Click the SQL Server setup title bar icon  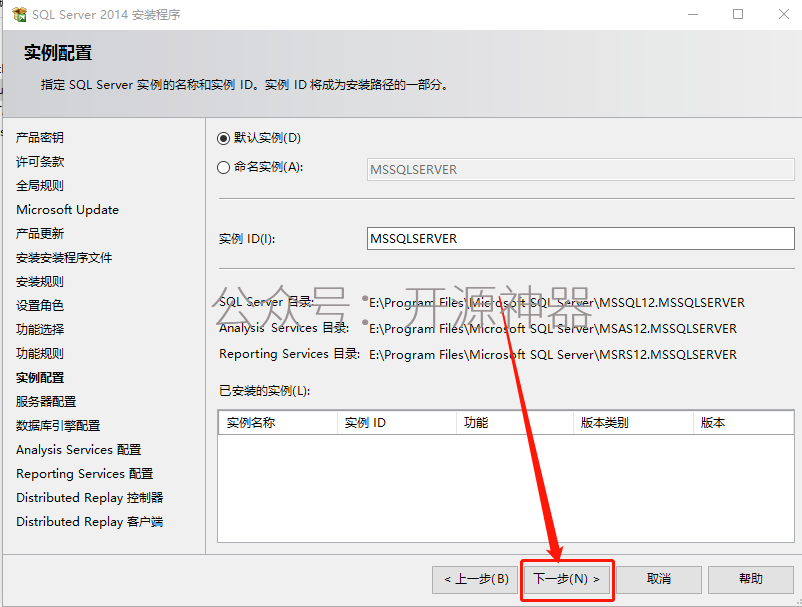[x=19, y=14]
